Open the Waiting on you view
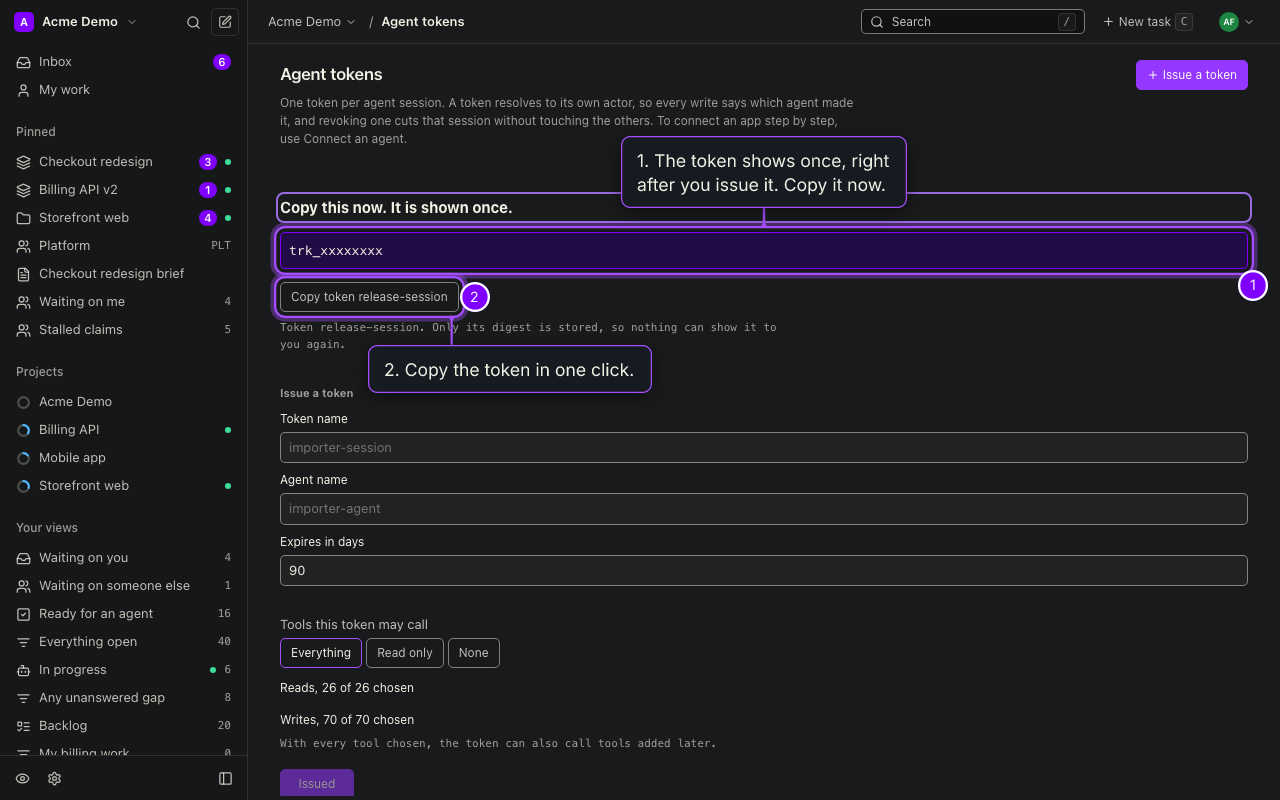Screen dimensions: 1280x800 click(124, 558)
